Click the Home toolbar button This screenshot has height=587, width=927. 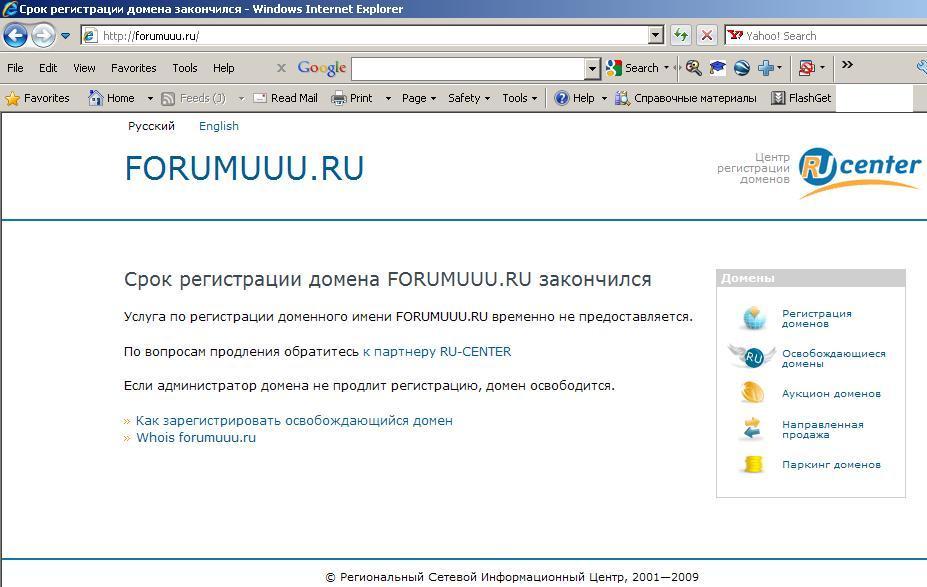click(111, 98)
